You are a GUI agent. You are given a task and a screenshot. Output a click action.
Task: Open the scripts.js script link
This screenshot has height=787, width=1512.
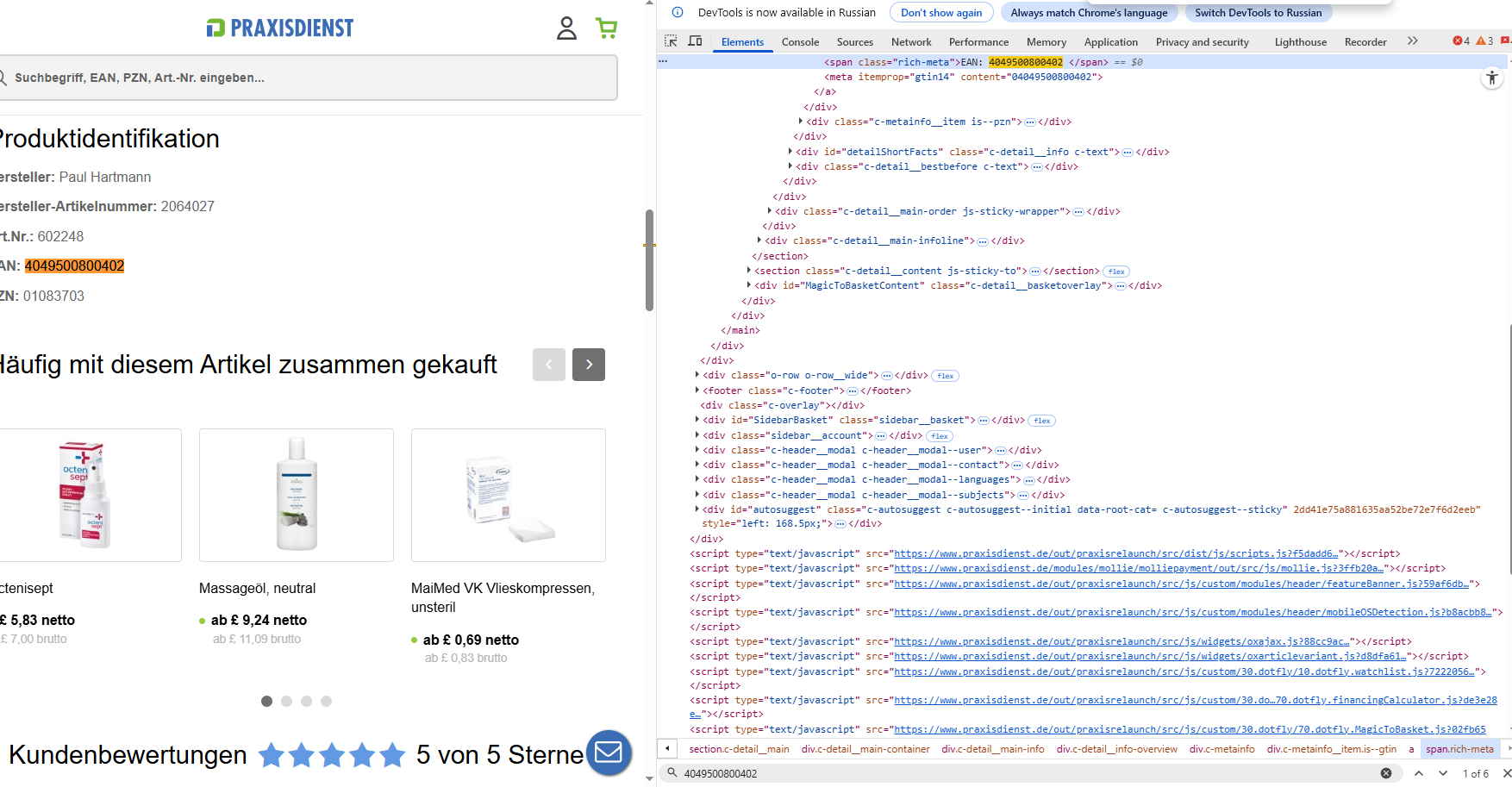(x=1117, y=554)
